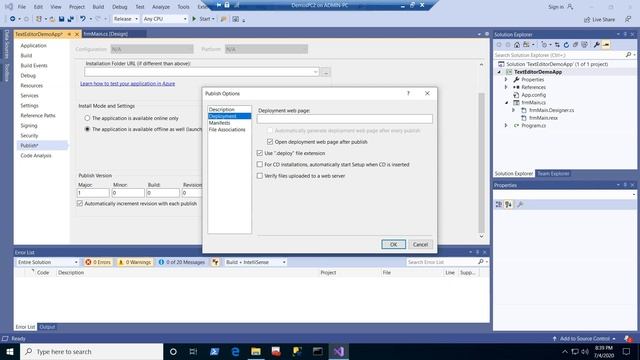640x360 pixels.
Task: Click Sync with Active Document icon
Action: pos(557,45)
